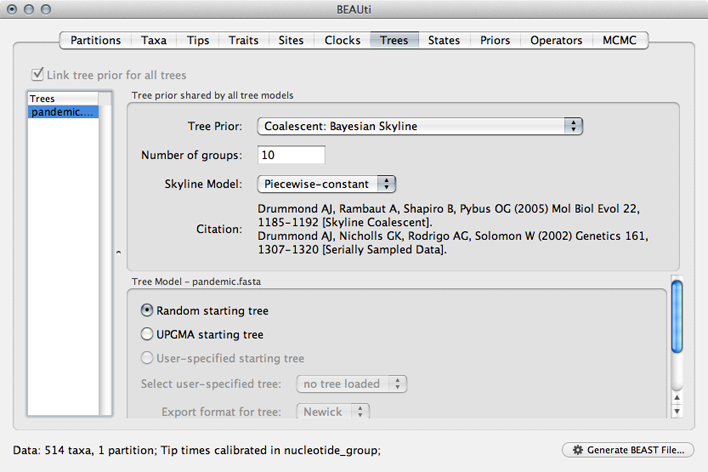Switch to the Priors tab
Image resolution: width=708 pixels, height=472 pixels.
click(x=494, y=40)
